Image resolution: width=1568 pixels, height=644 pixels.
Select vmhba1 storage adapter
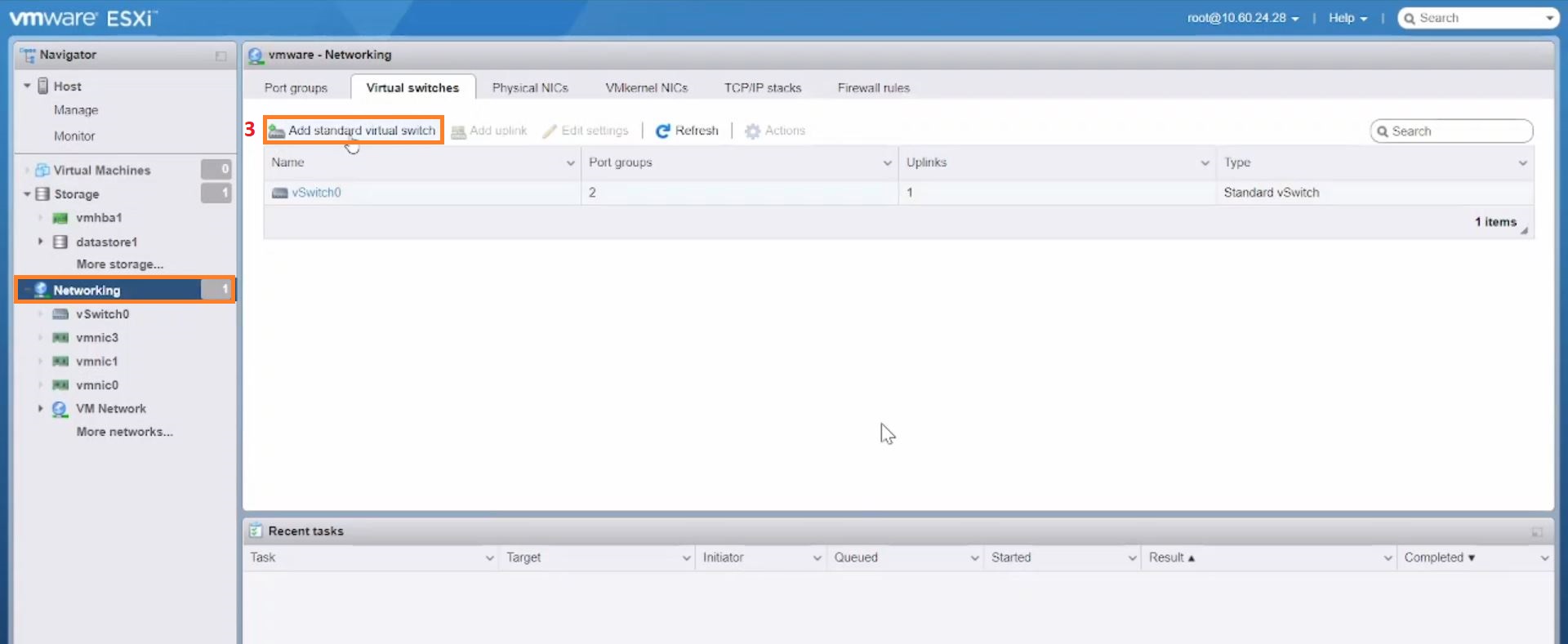pos(99,218)
